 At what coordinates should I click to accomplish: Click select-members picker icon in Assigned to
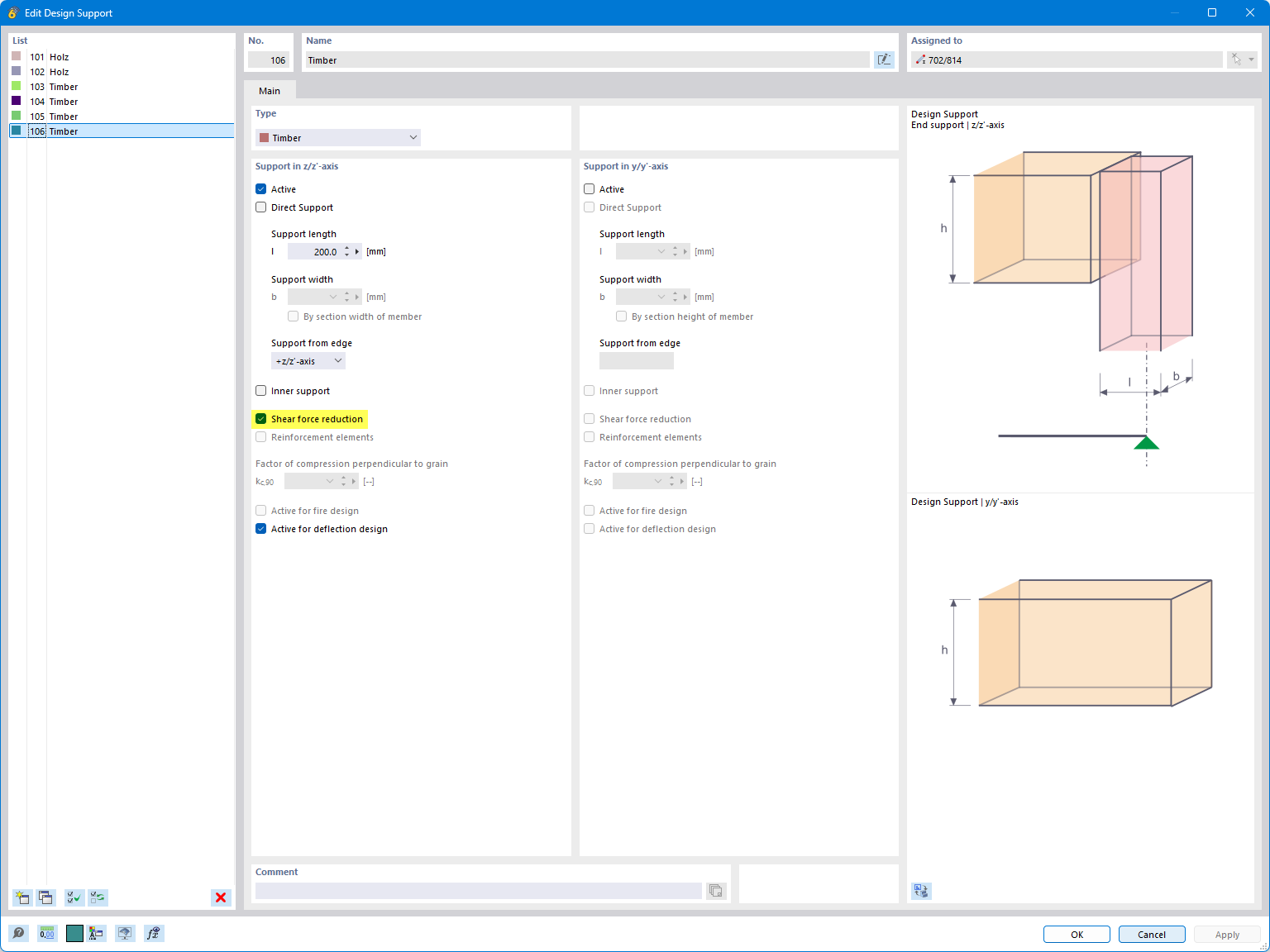[x=1236, y=59]
